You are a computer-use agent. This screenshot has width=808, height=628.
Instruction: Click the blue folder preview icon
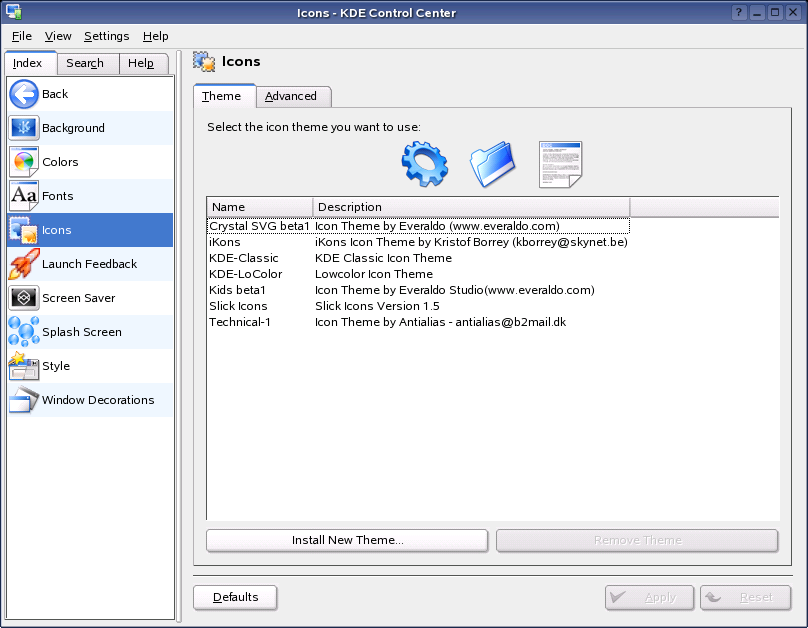[492, 164]
